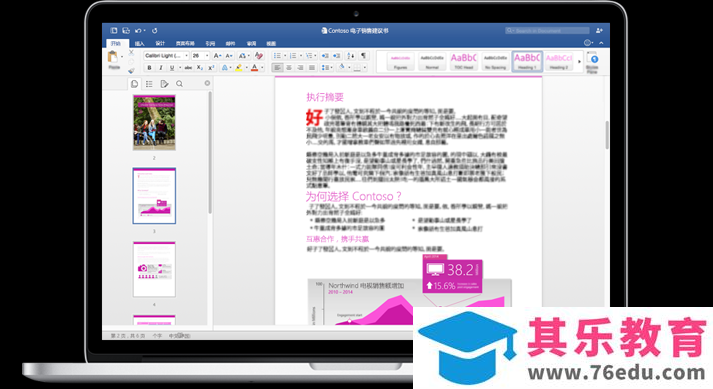Toggle Bold formatting
713x389 pixels.
pyautogui.click(x=149, y=68)
